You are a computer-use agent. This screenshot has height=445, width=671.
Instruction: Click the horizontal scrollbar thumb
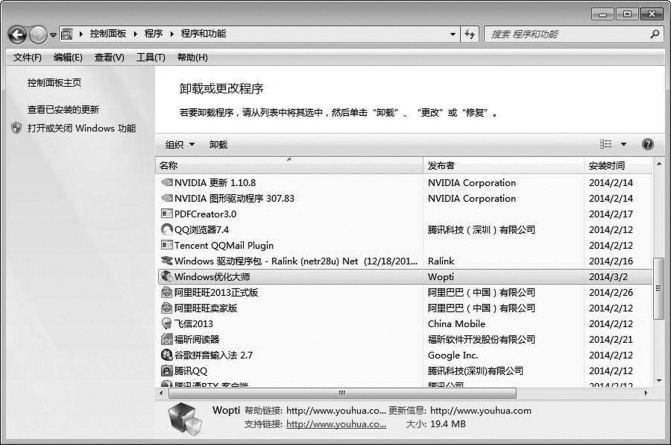pos(342,393)
